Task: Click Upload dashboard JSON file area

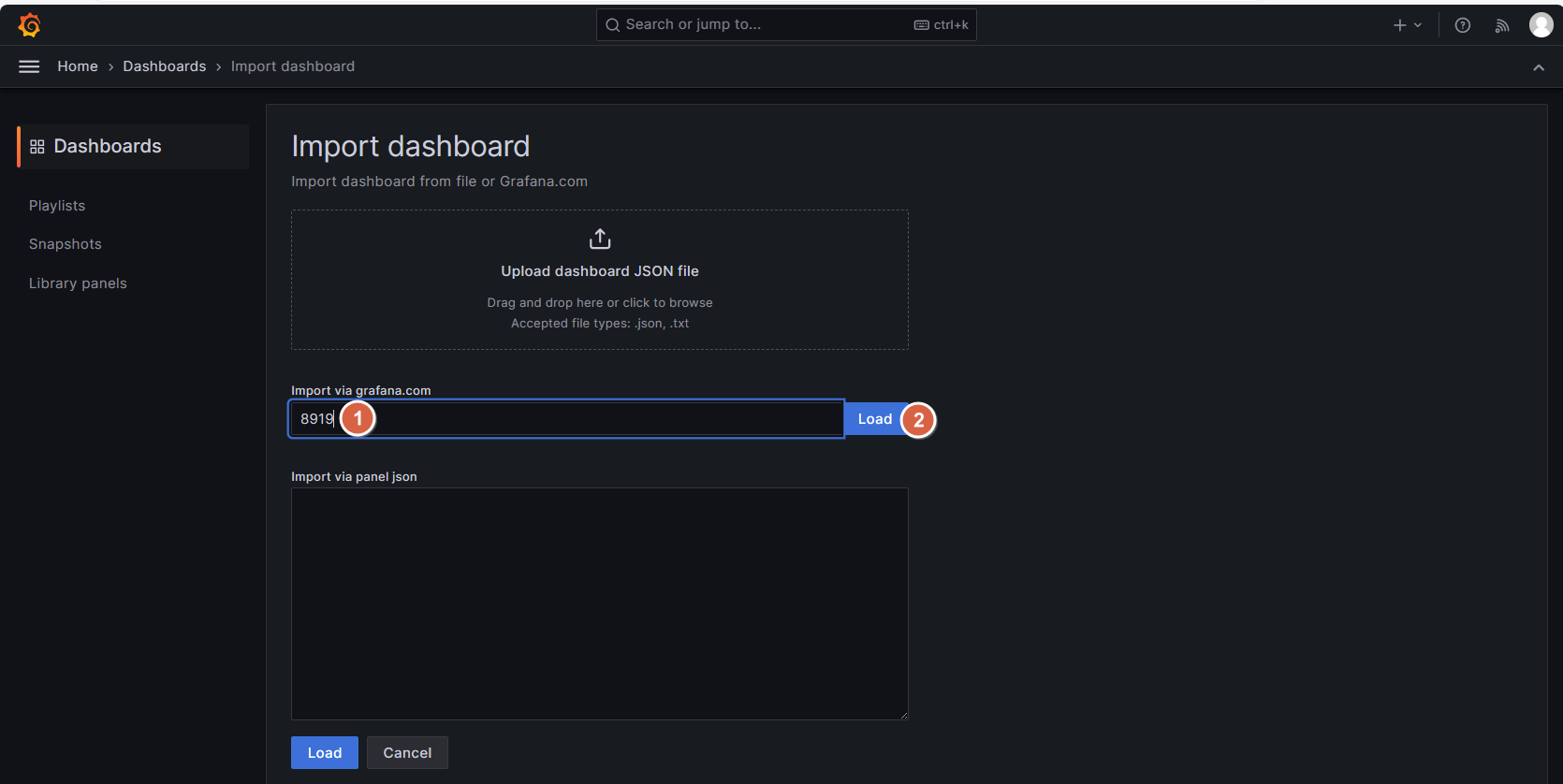Action: 600,280
